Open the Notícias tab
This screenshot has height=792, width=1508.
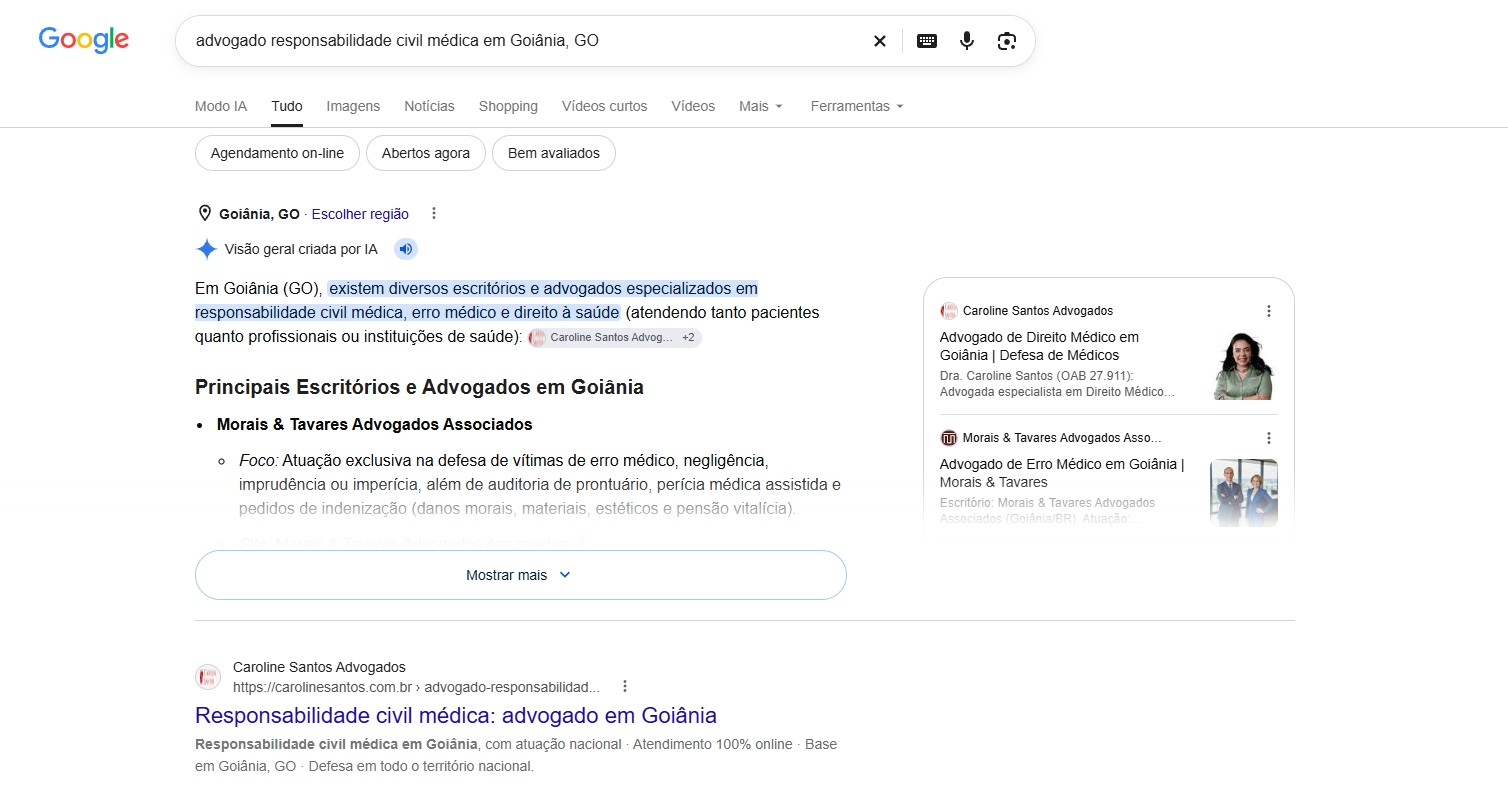(x=429, y=106)
